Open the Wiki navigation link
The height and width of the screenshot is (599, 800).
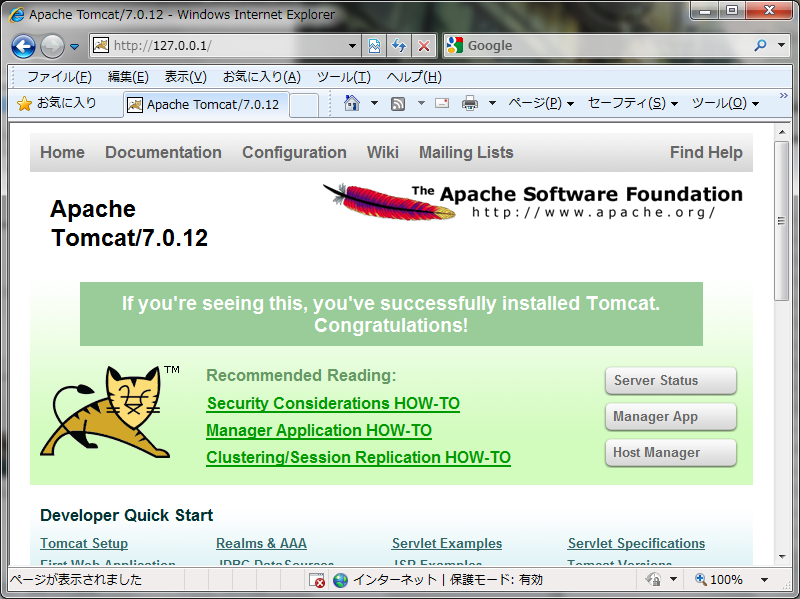383,153
